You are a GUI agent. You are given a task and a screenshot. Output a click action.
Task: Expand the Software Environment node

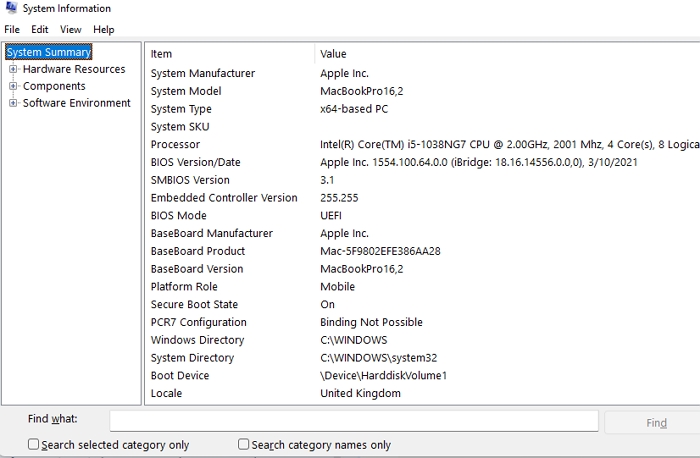[x=13, y=103]
